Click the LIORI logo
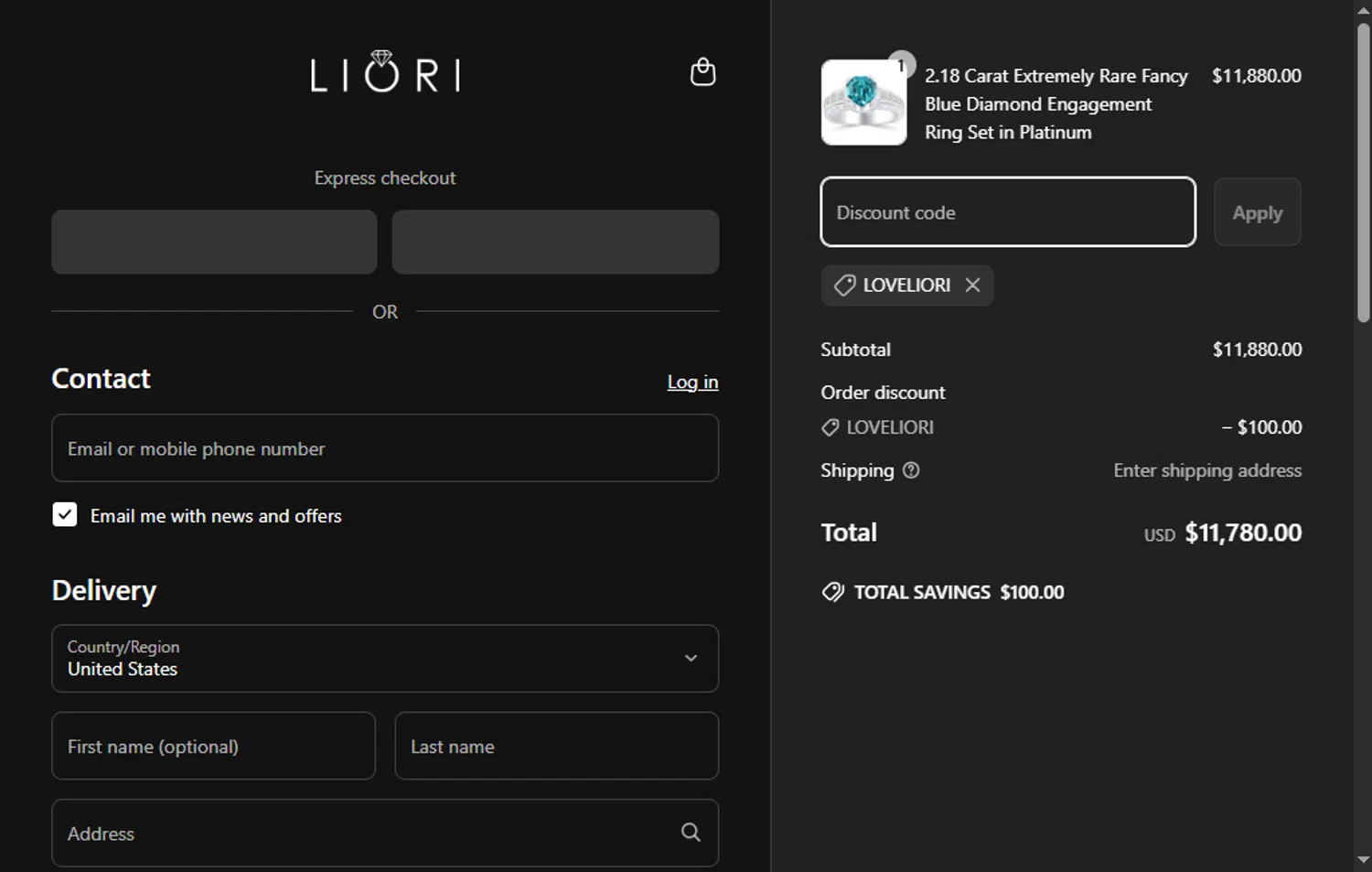Viewport: 1372px width, 872px height. pyautogui.click(x=385, y=72)
